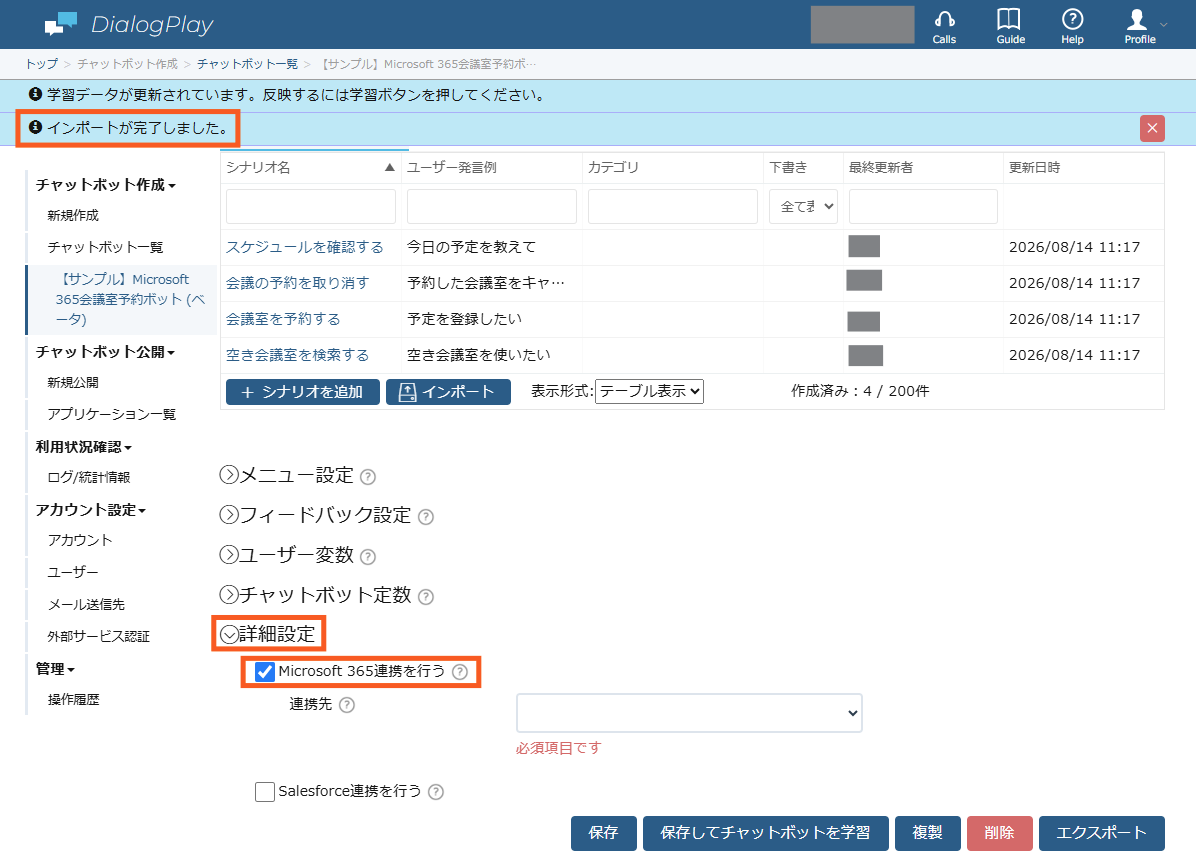Click help icon beside 連携先 label
Image resolution: width=1196 pixels, height=861 pixels.
coord(346,705)
